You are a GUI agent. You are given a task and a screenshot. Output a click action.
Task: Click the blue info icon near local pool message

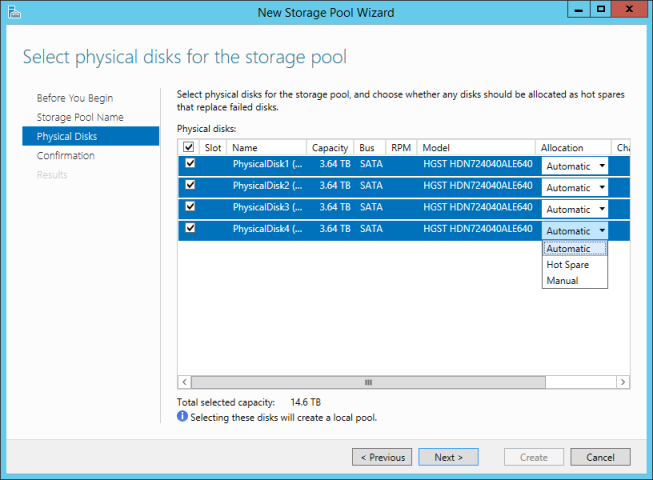click(182, 416)
